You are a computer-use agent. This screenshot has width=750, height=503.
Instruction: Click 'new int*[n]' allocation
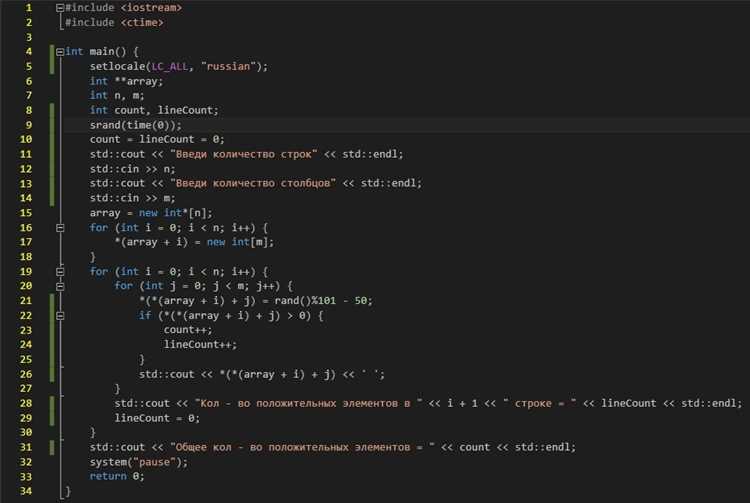[x=176, y=213]
